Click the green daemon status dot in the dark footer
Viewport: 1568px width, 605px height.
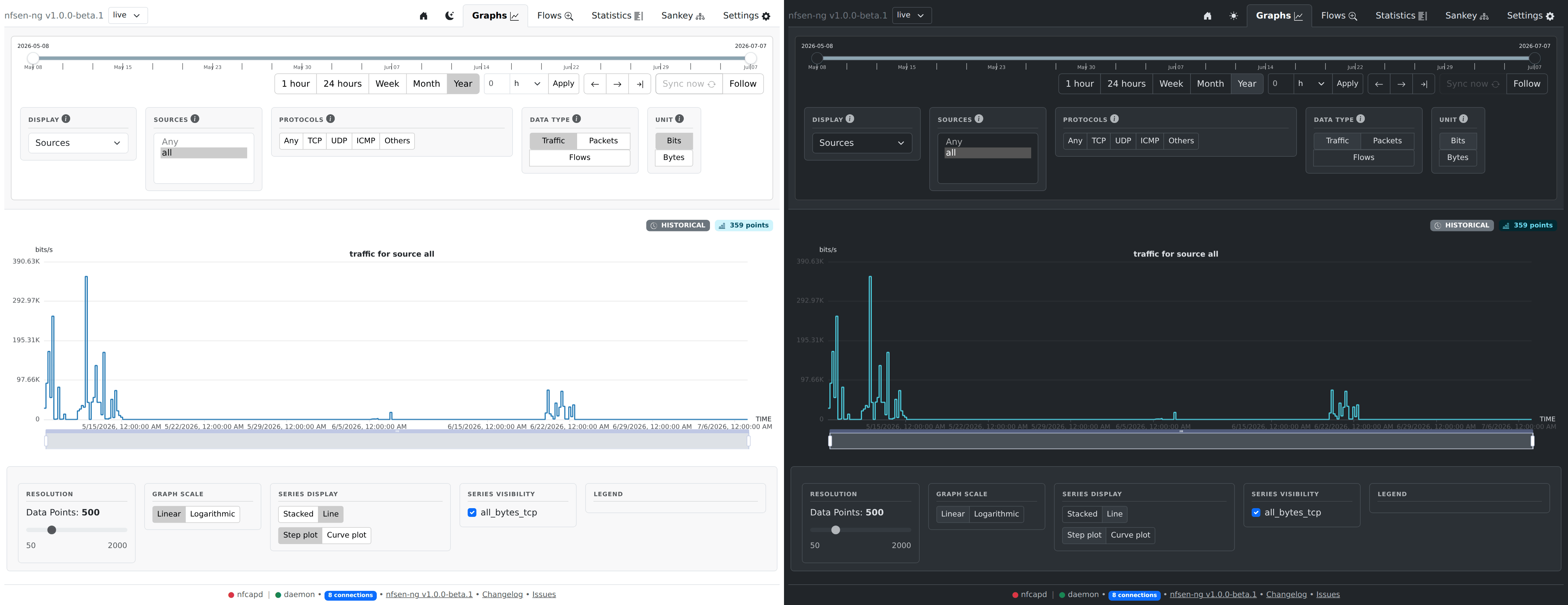click(x=1062, y=595)
